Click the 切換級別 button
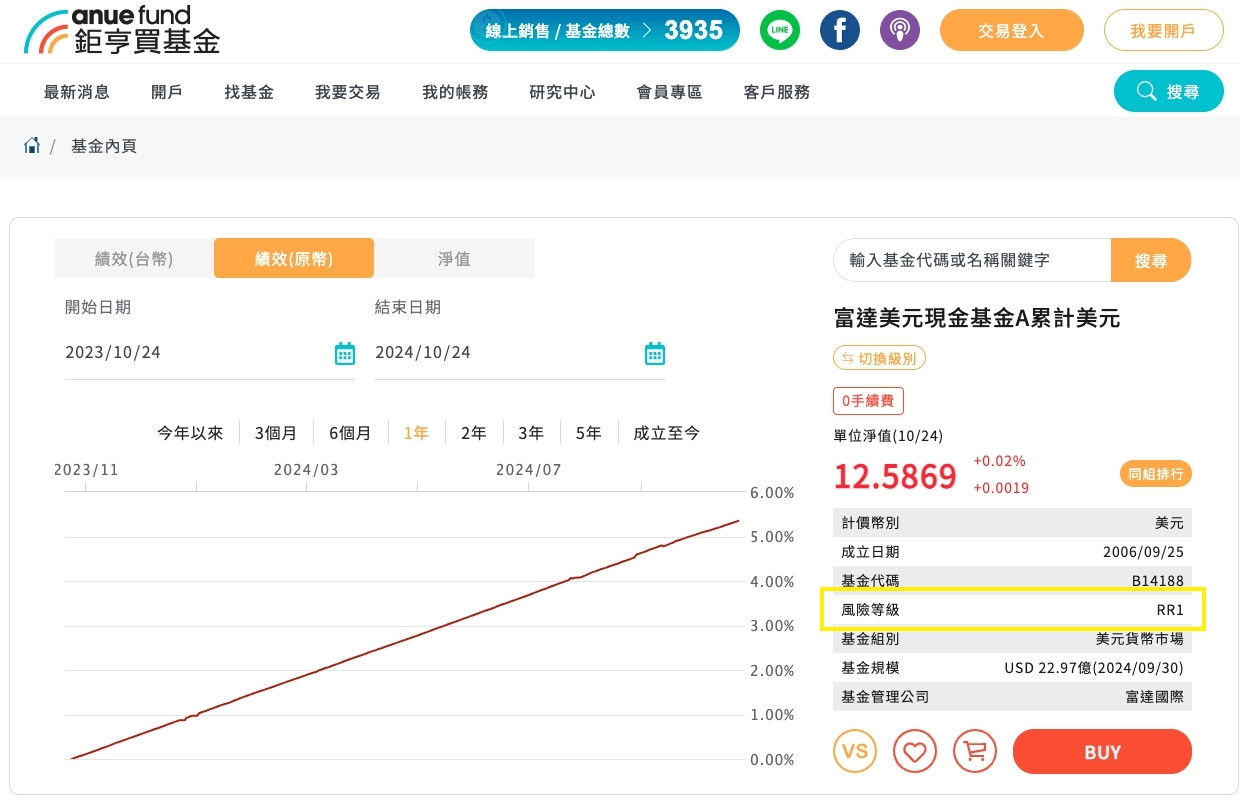 (x=880, y=357)
